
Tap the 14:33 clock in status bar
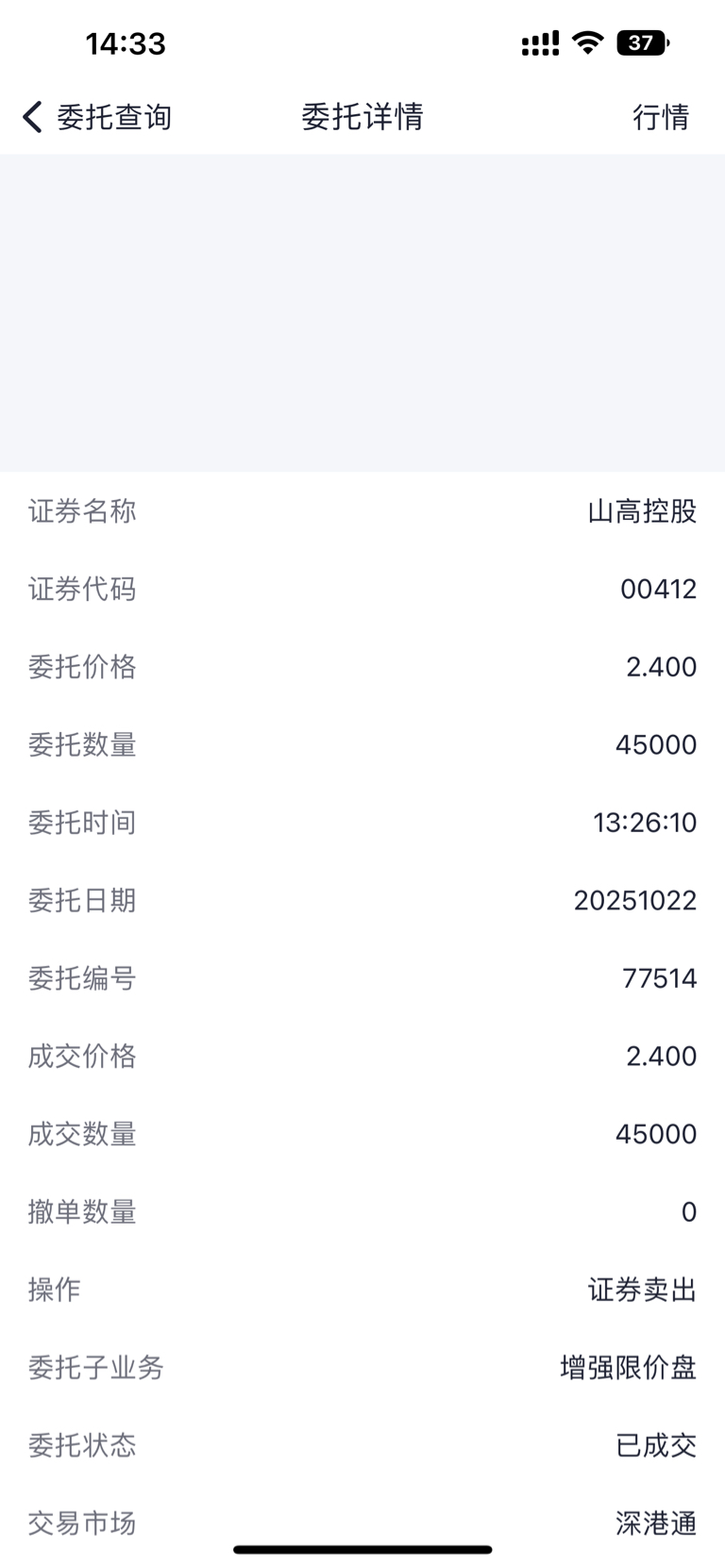[126, 43]
